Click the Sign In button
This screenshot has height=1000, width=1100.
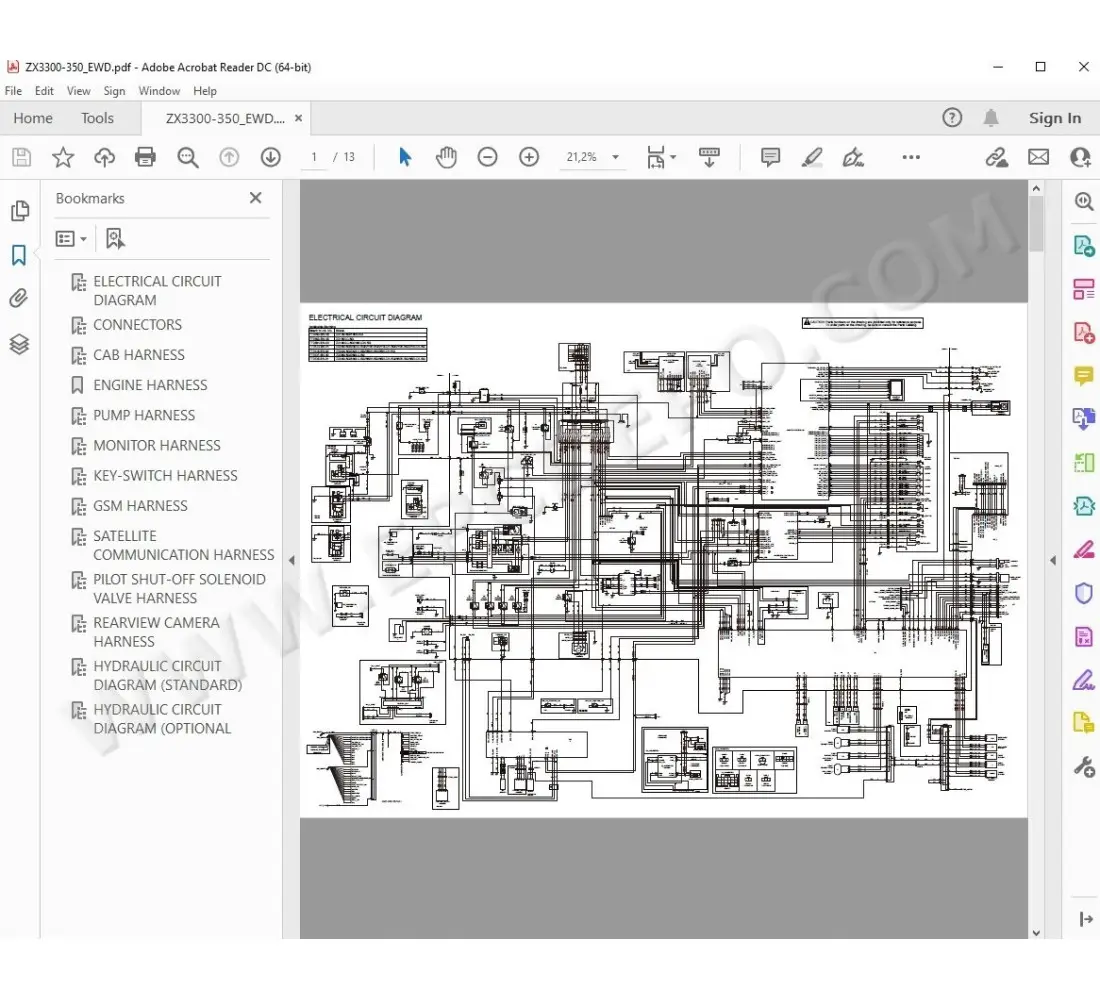click(x=1054, y=118)
